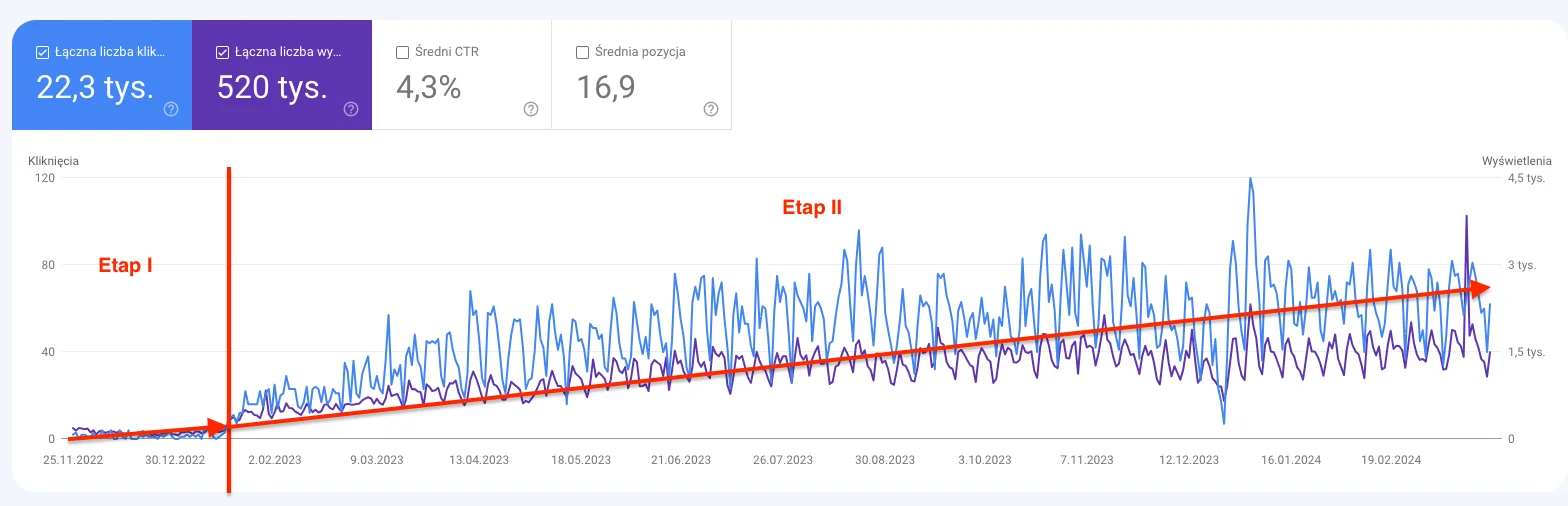Image resolution: width=1568 pixels, height=506 pixels.
Task: Select the 520 tys. impressions value
Action: tap(272, 88)
